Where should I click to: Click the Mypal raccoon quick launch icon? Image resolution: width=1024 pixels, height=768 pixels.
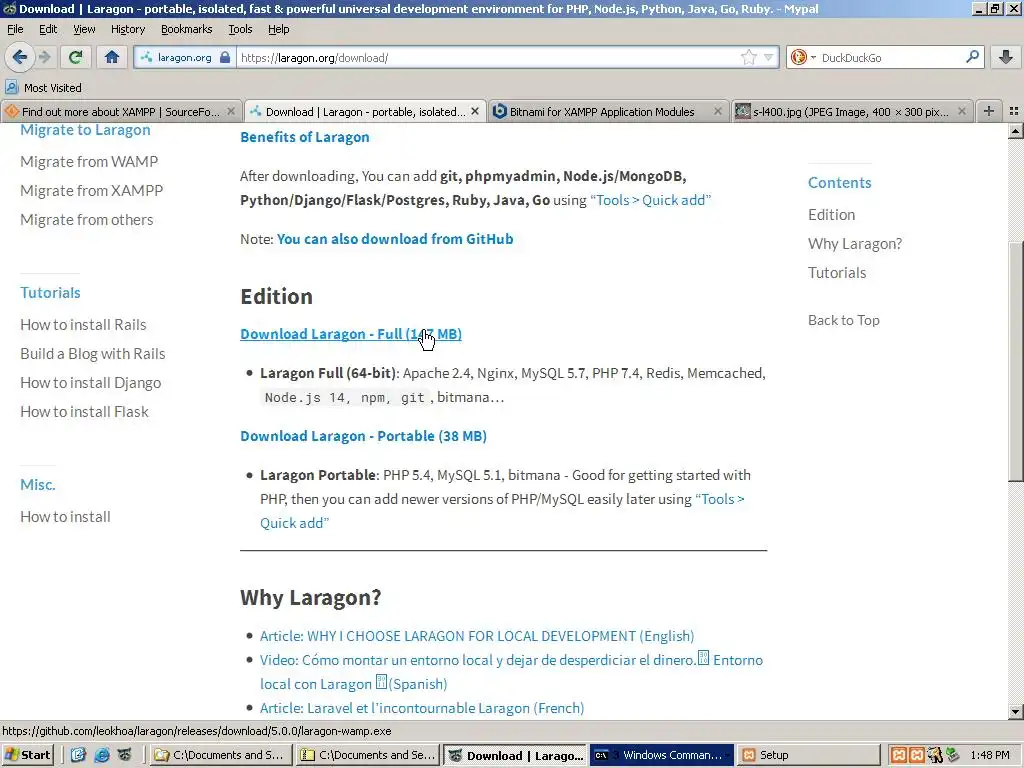pyautogui.click(x=124, y=755)
